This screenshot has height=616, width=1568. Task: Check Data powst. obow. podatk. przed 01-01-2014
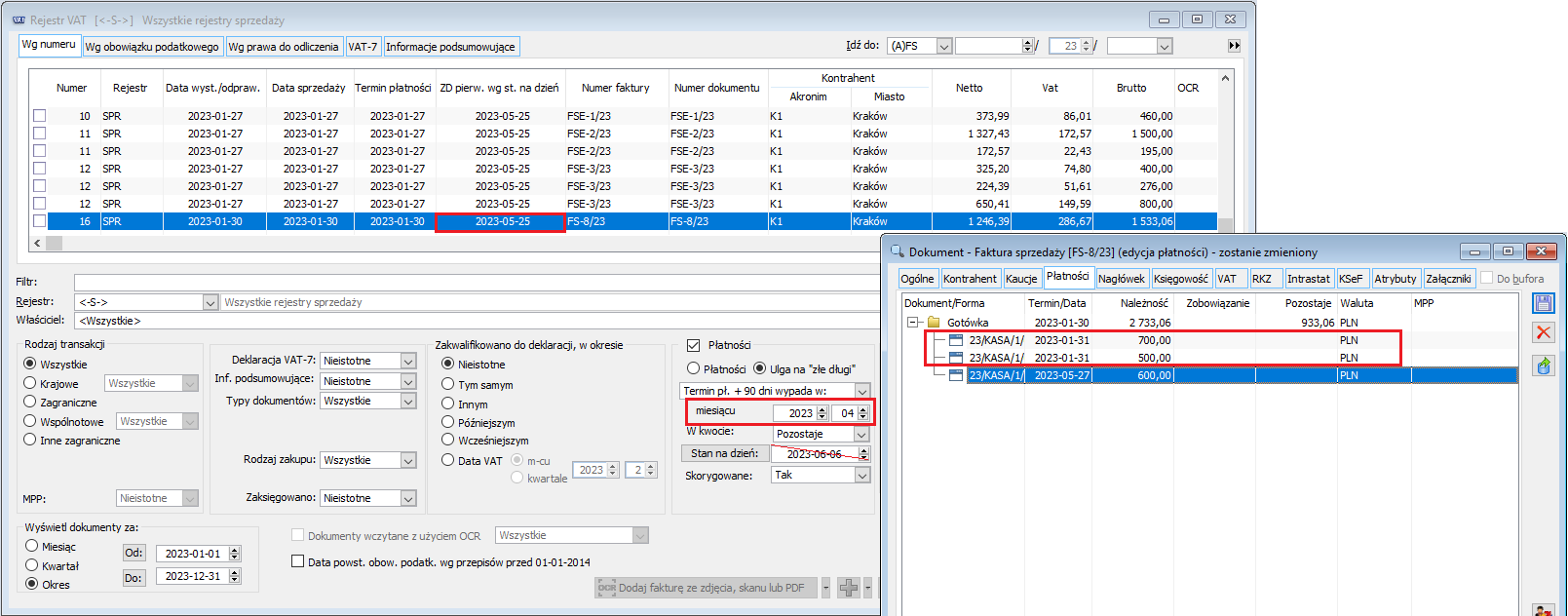point(298,561)
